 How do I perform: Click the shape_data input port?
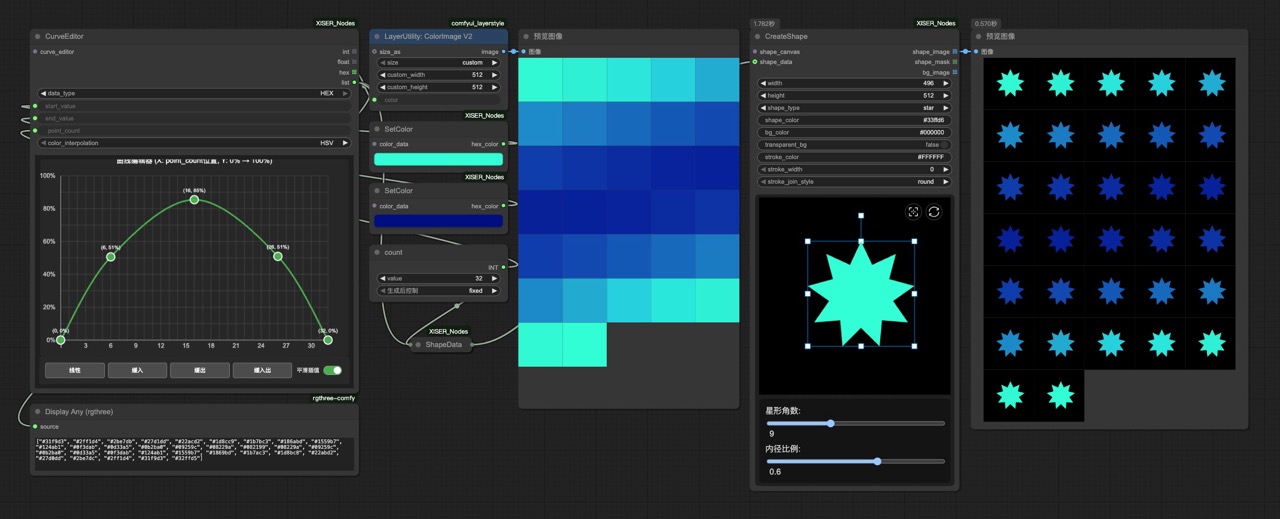[755, 62]
